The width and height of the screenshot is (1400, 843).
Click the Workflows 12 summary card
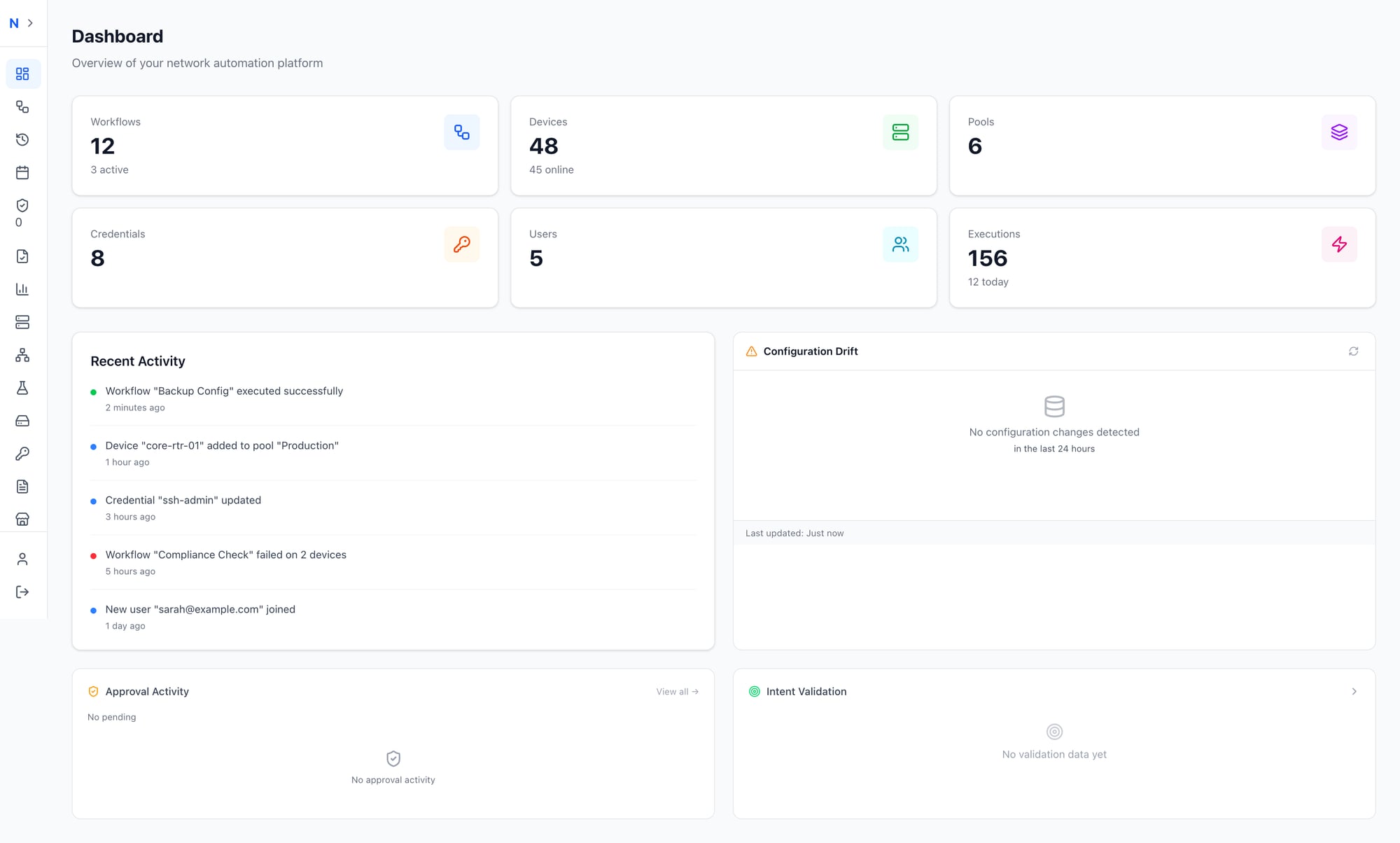(285, 145)
